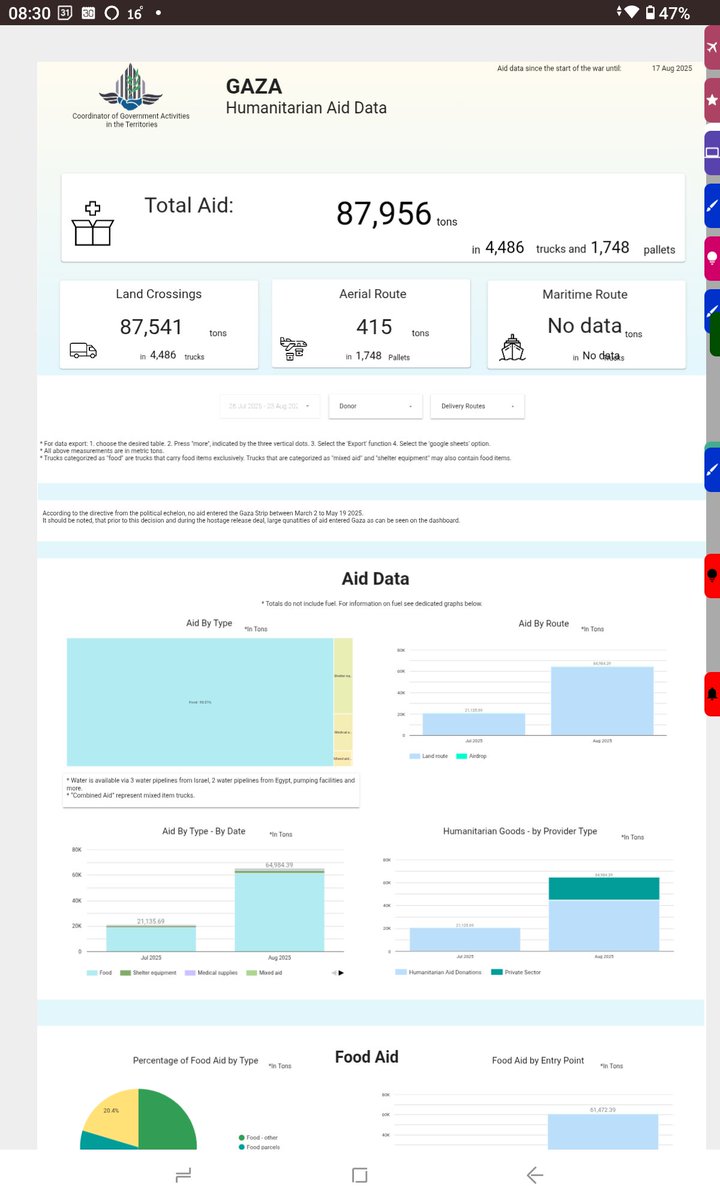Click the Aid By Route chart title
The width and height of the screenshot is (720, 1200).
coord(544,623)
